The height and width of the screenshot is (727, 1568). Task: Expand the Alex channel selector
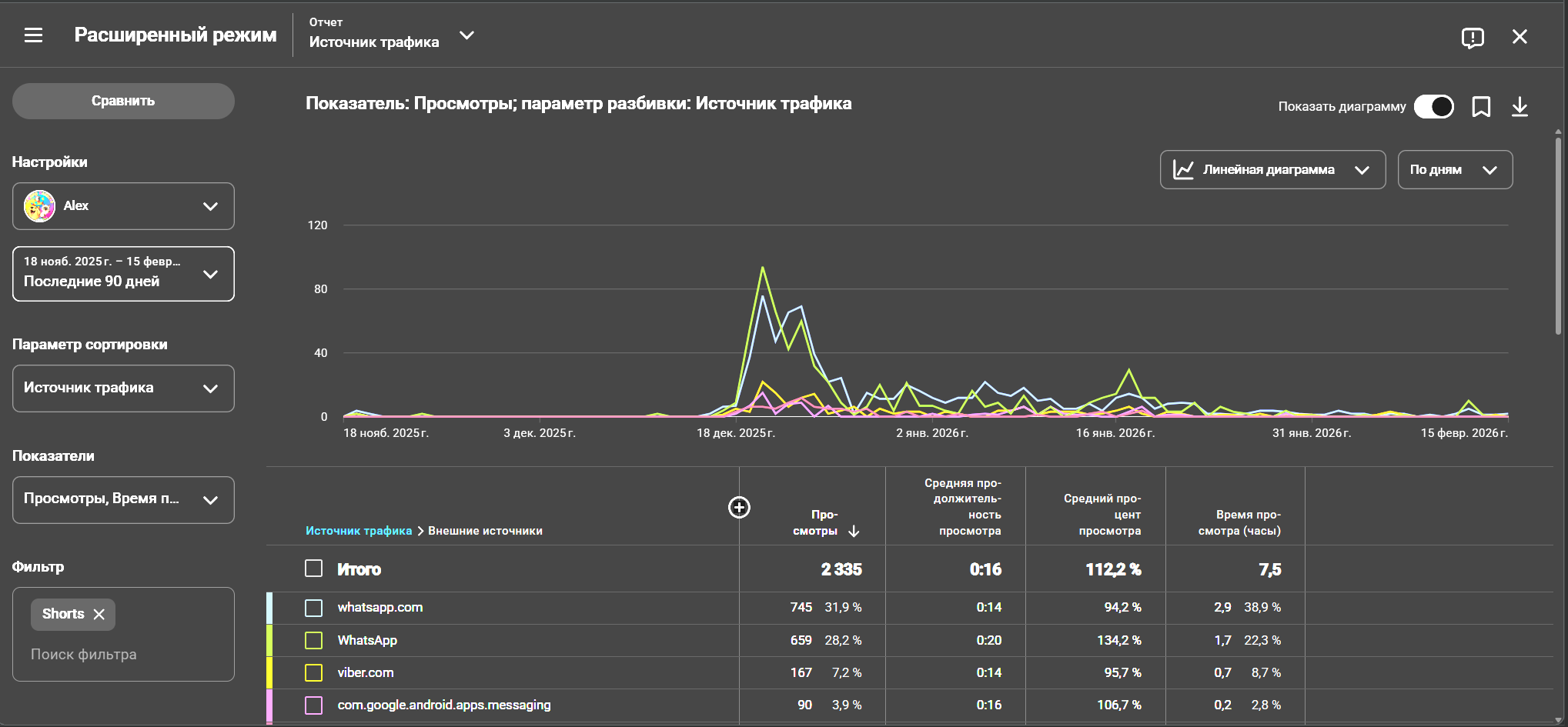(123, 206)
